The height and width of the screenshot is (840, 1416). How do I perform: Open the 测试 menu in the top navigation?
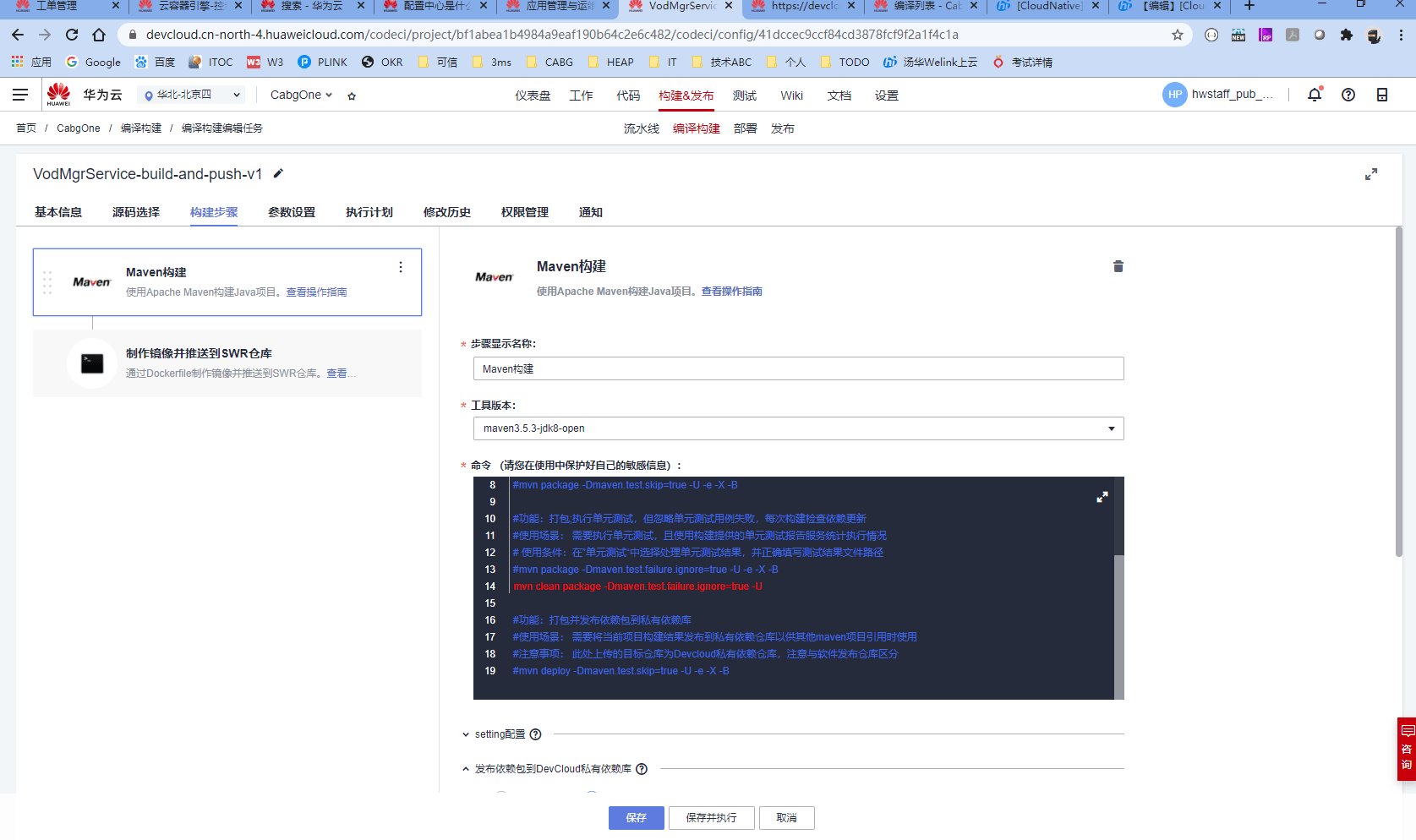coord(745,95)
